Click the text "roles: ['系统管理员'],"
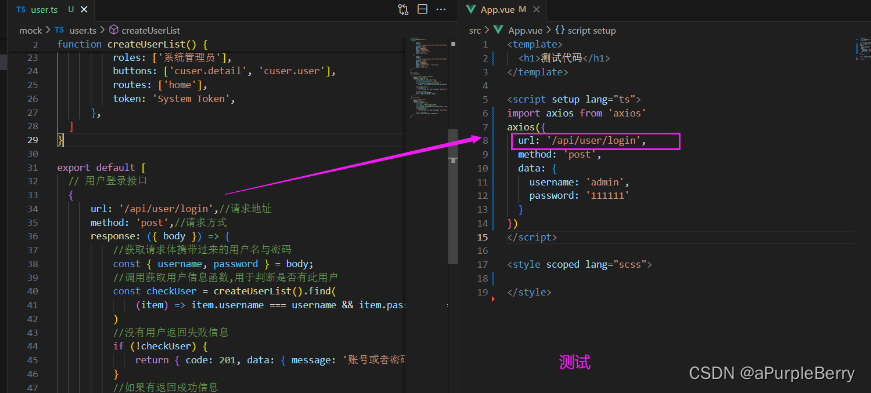 (172, 57)
